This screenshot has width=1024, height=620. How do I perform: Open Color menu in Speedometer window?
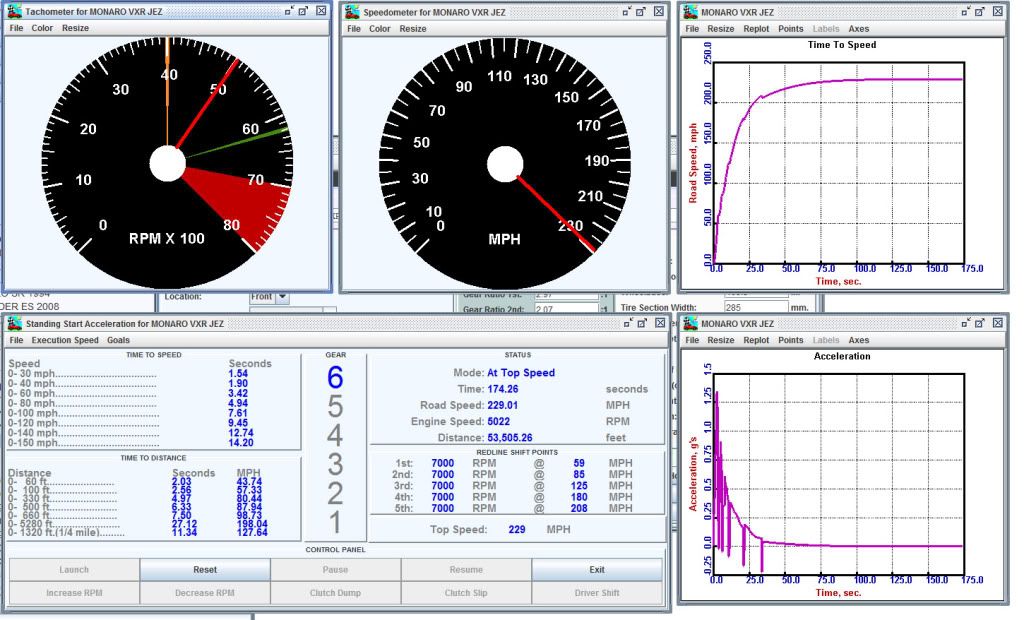(379, 29)
